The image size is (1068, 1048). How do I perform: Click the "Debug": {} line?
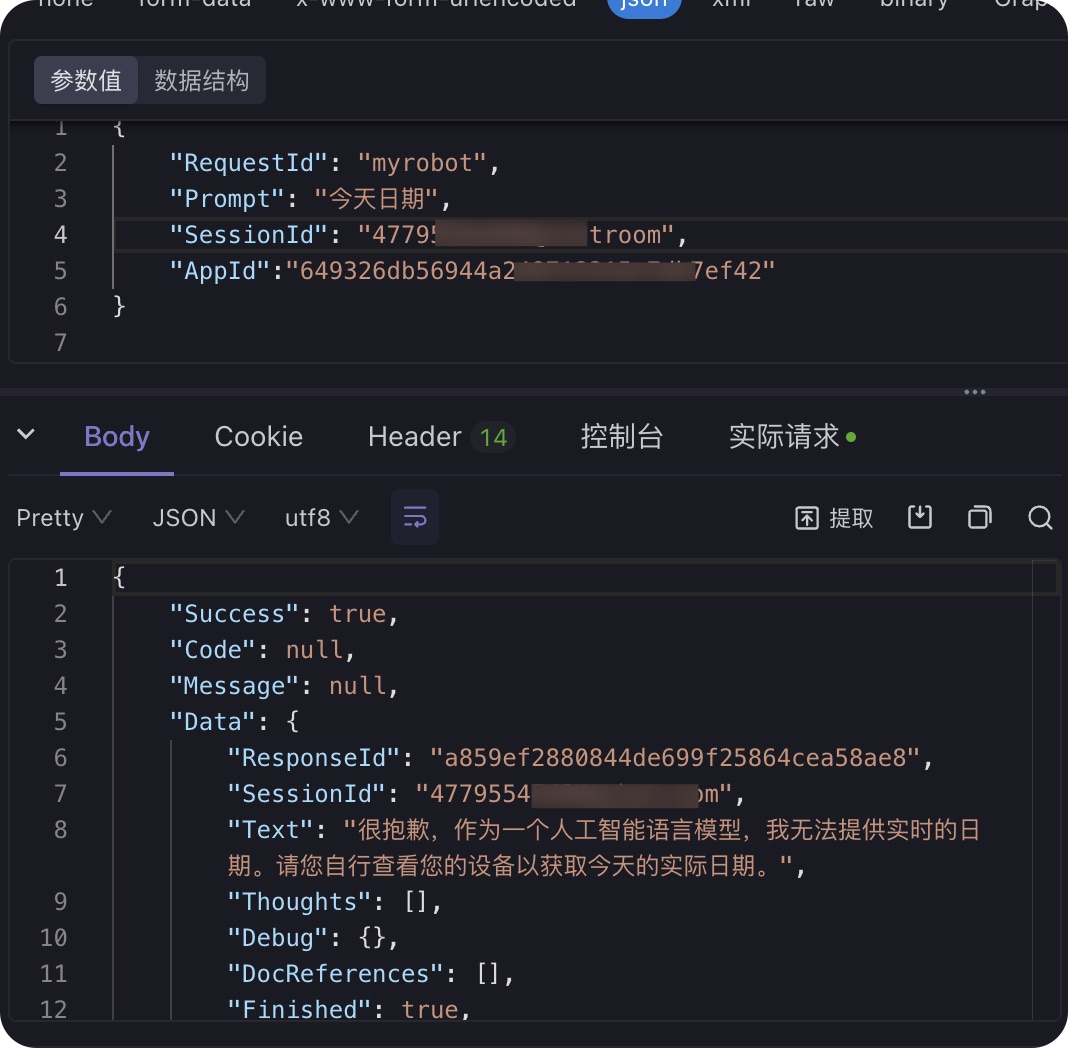(x=313, y=938)
